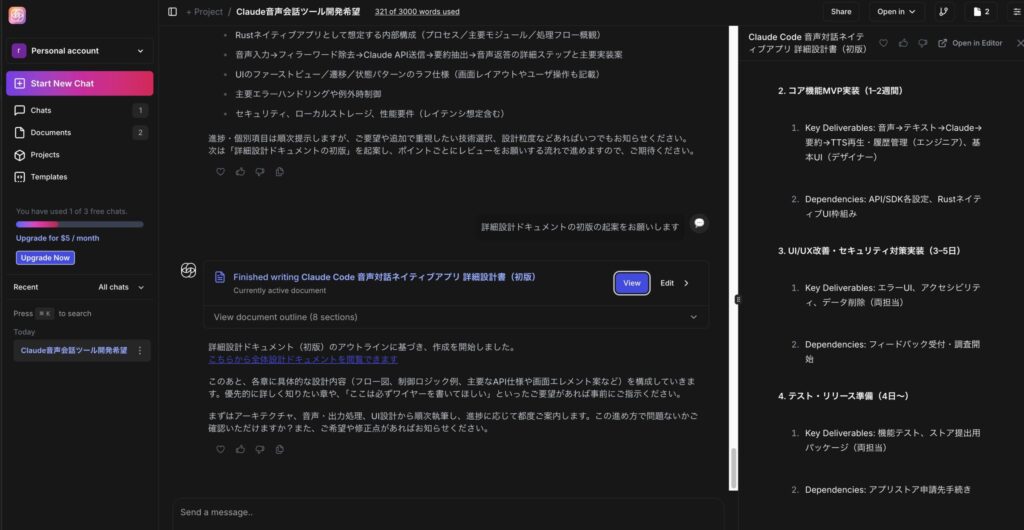Click the panel resize handle between chat and document
The width and height of the screenshot is (1024, 530).
pyautogui.click(x=738, y=300)
